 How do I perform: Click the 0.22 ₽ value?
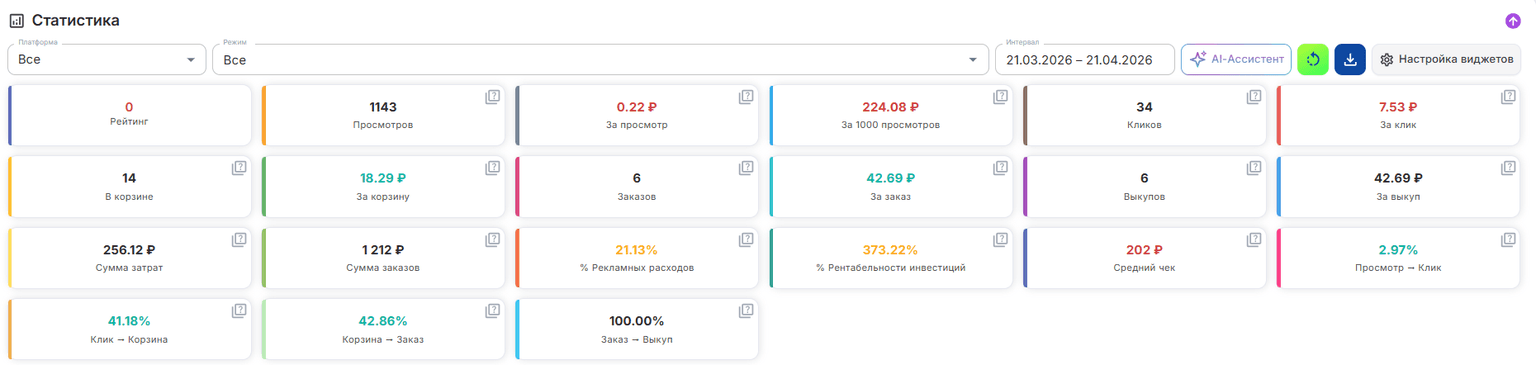(x=637, y=107)
